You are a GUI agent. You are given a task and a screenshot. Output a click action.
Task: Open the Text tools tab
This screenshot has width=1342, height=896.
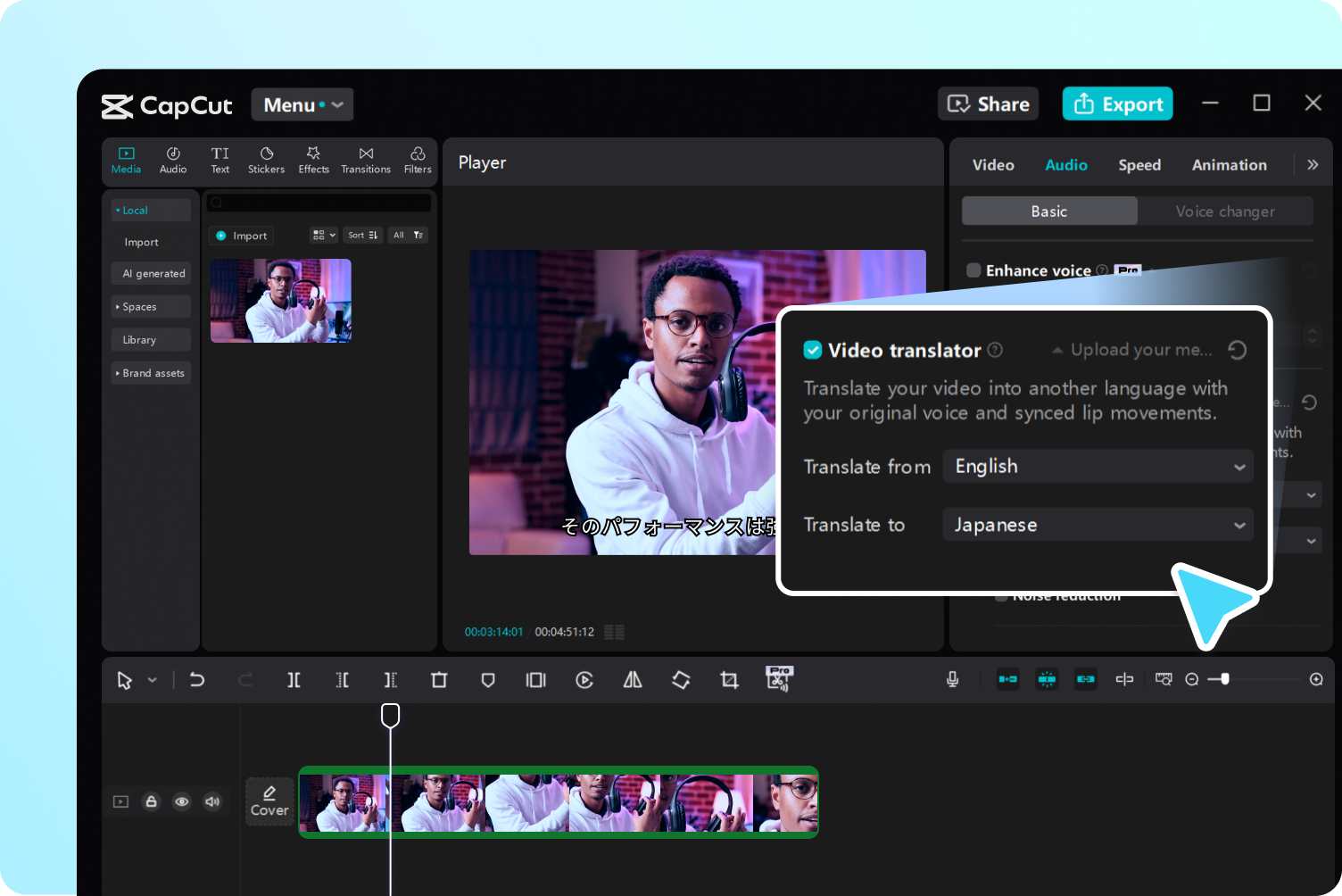pyautogui.click(x=220, y=161)
